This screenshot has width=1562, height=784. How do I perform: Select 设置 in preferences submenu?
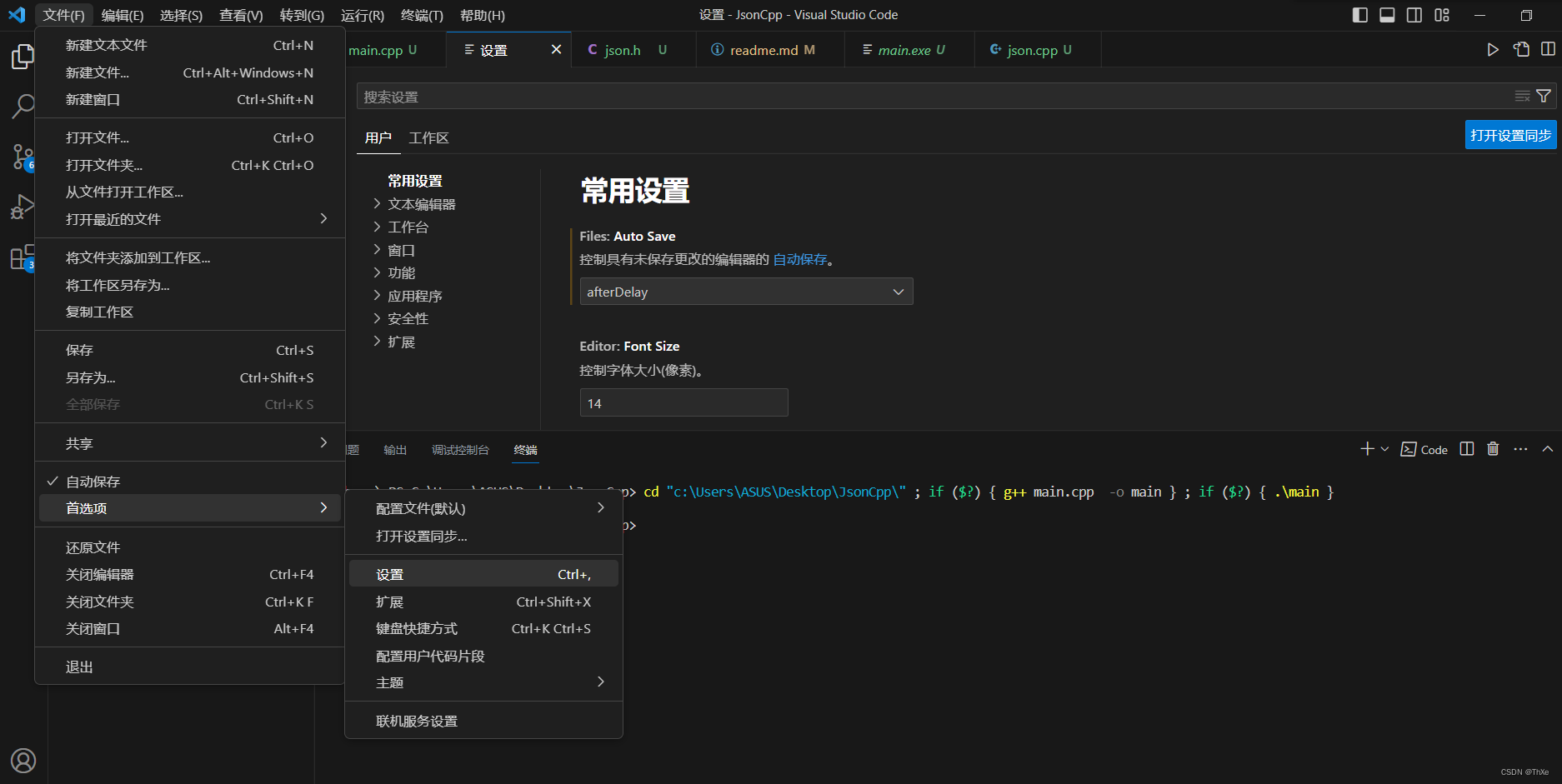point(483,574)
